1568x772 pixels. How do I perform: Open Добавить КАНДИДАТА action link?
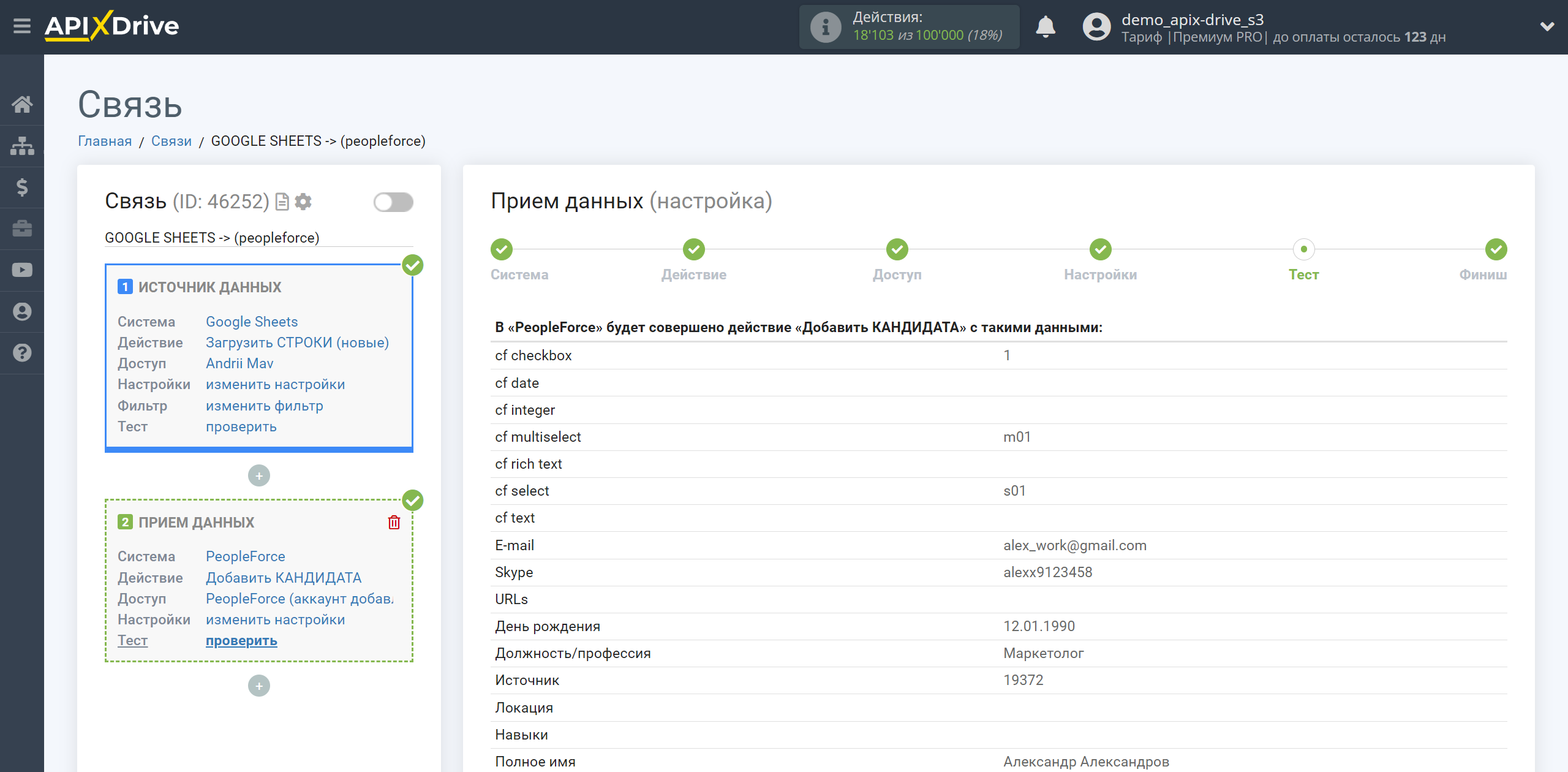(284, 578)
